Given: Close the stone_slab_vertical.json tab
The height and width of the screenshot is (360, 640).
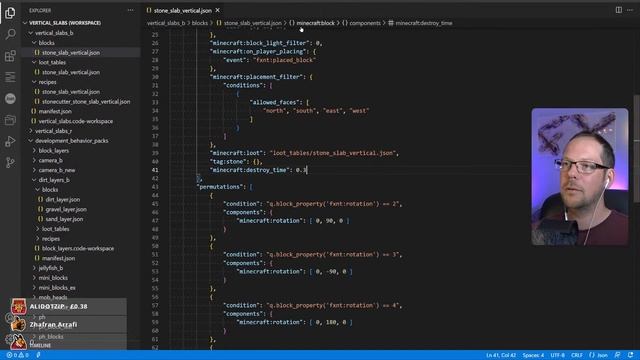Looking at the screenshot, I should pos(218,10).
